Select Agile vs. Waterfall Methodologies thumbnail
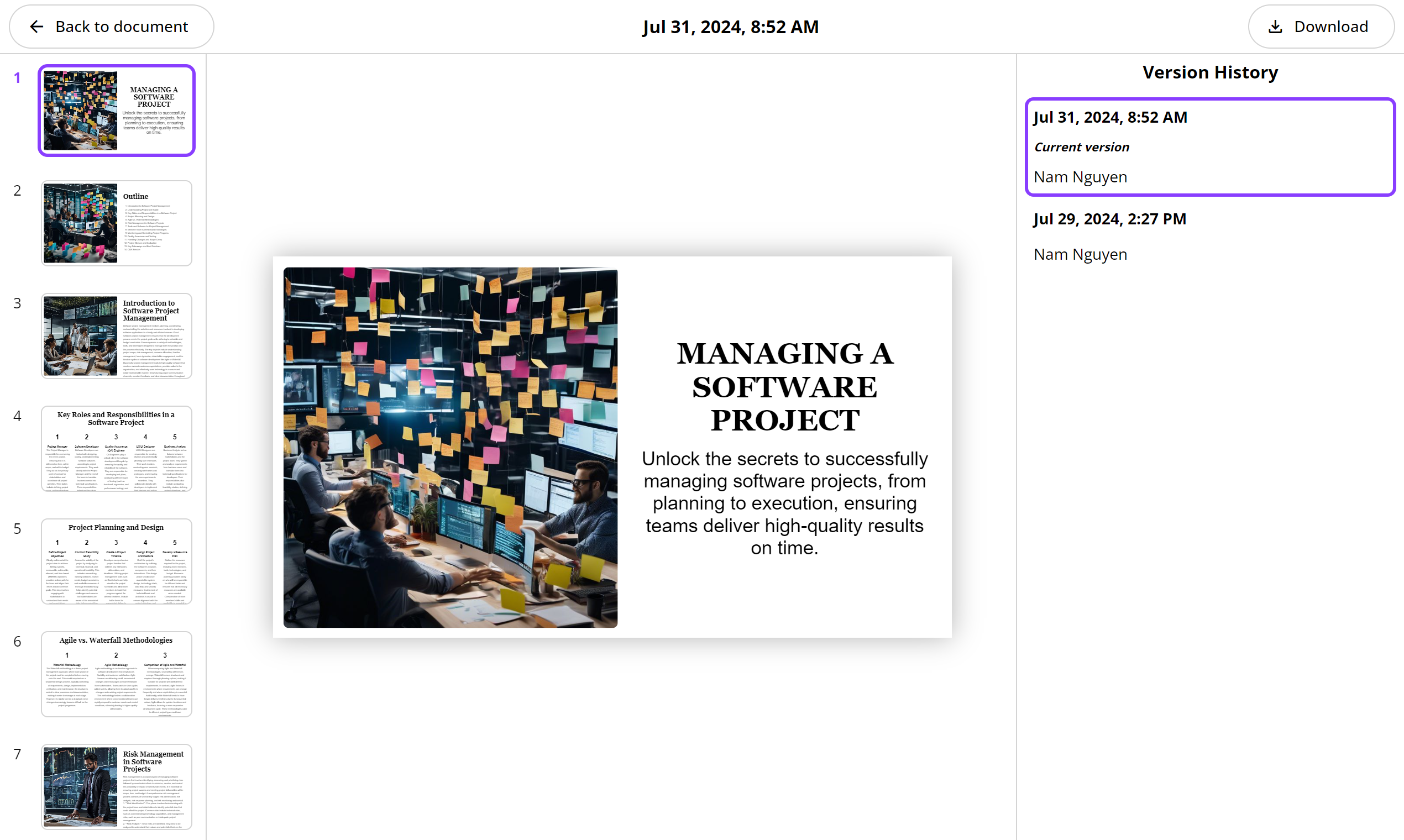Viewport: 1404px width, 840px height. [117, 674]
